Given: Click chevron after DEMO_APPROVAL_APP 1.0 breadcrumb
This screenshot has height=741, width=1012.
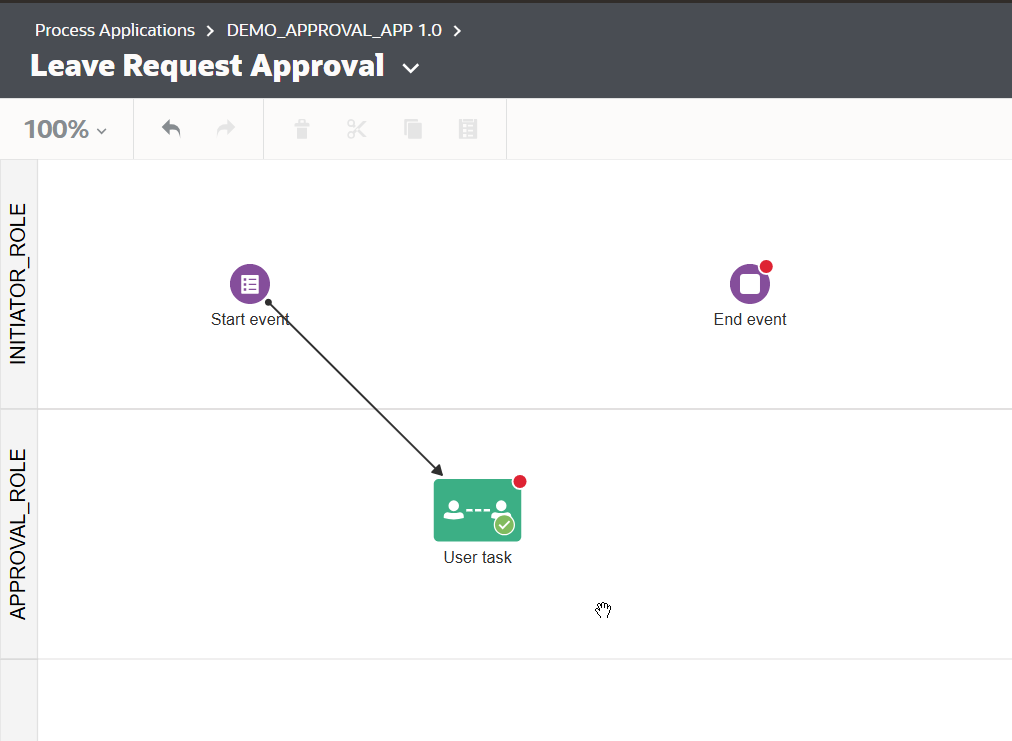Looking at the screenshot, I should pos(457,30).
